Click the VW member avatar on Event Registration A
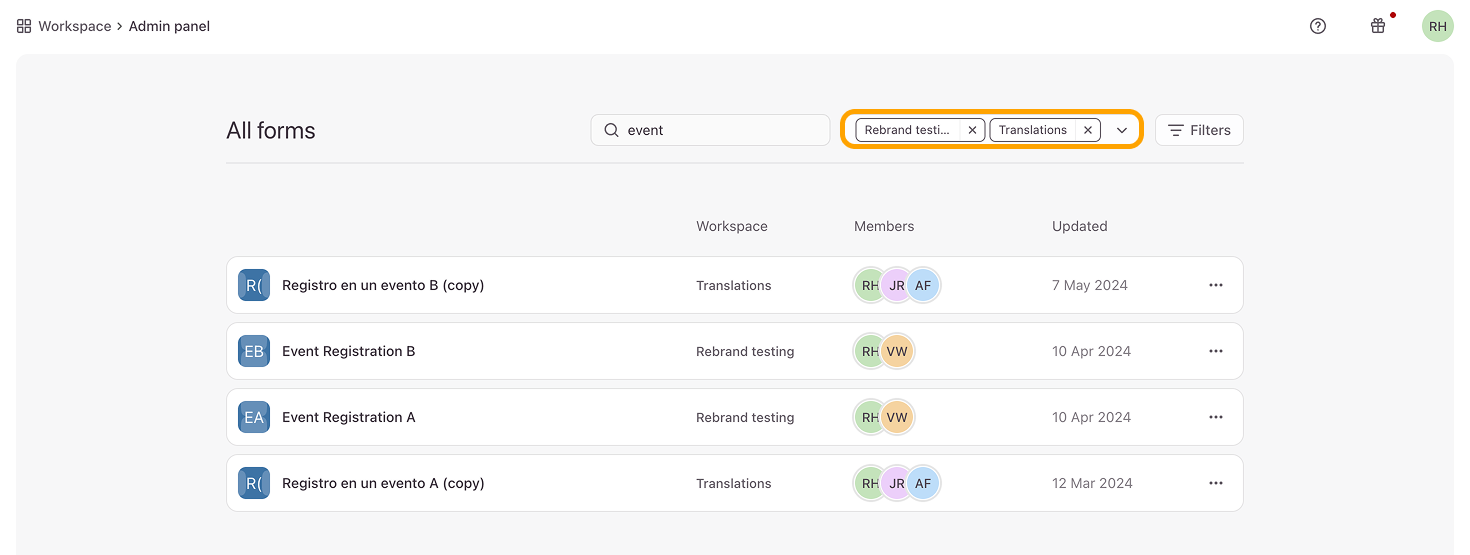Image resolution: width=1470 pixels, height=555 pixels. pos(897,417)
